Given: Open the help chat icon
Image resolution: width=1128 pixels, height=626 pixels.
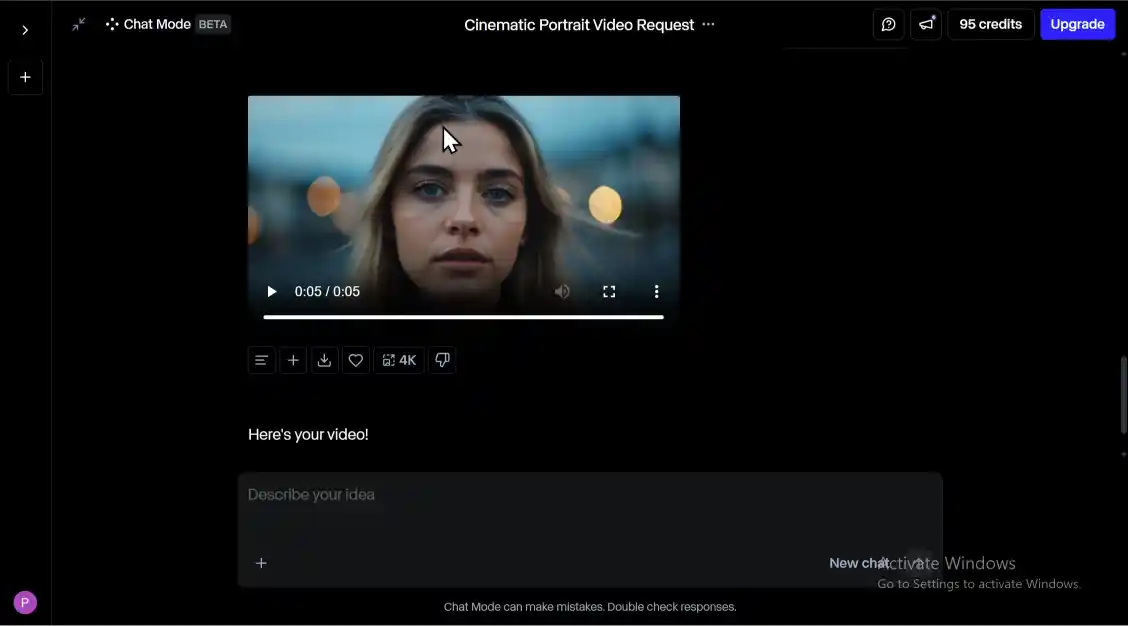Looking at the screenshot, I should (x=888, y=24).
